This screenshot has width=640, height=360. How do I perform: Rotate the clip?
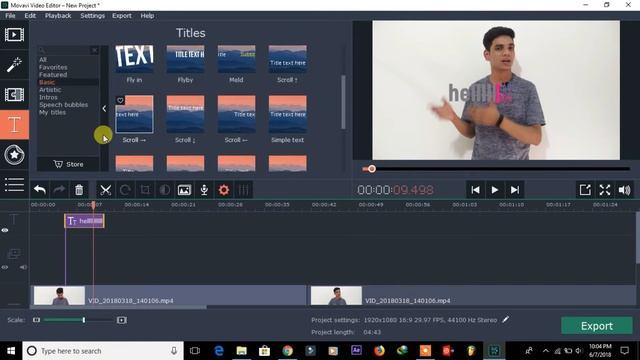click(125, 190)
